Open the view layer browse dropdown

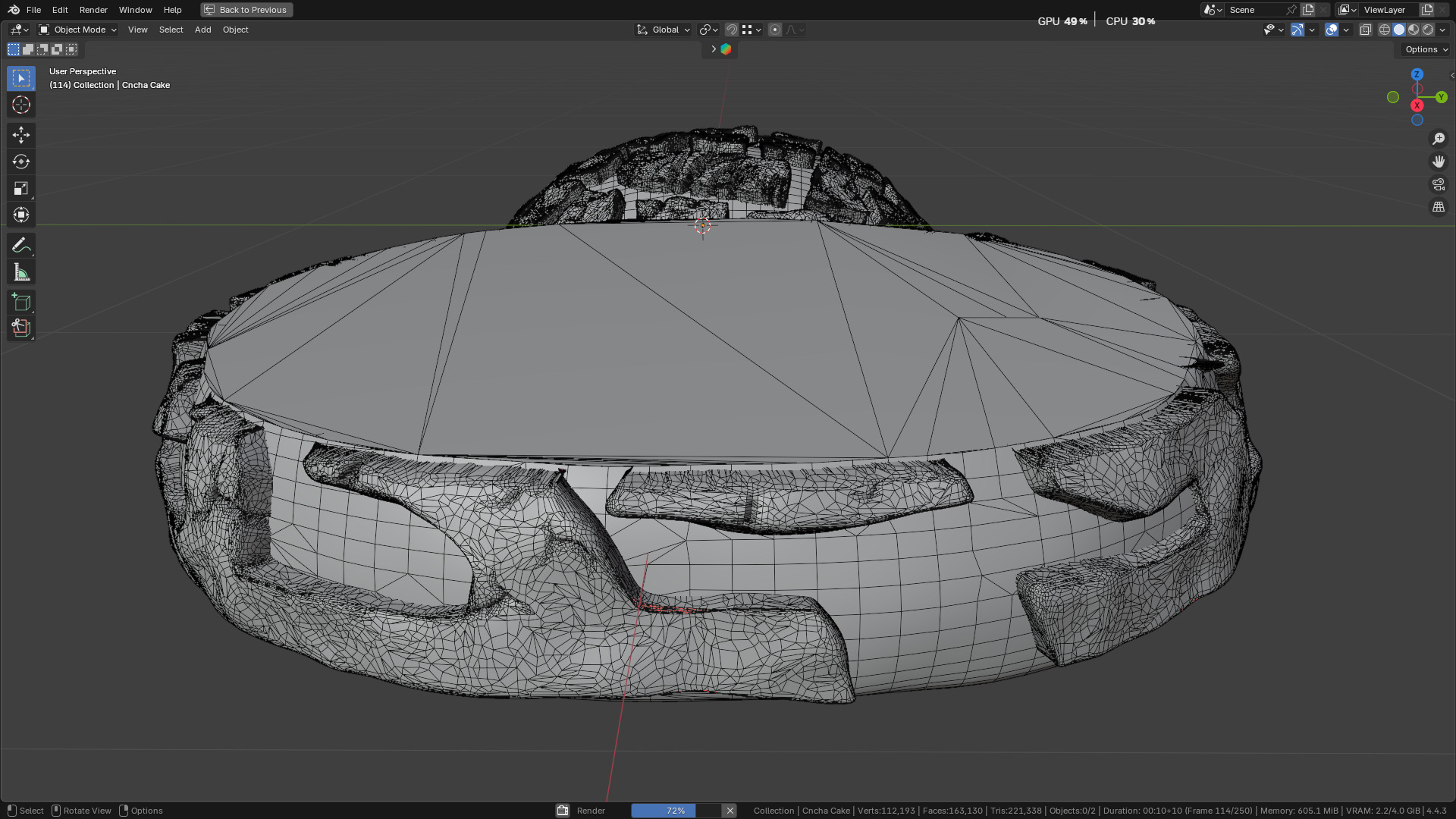1347,10
